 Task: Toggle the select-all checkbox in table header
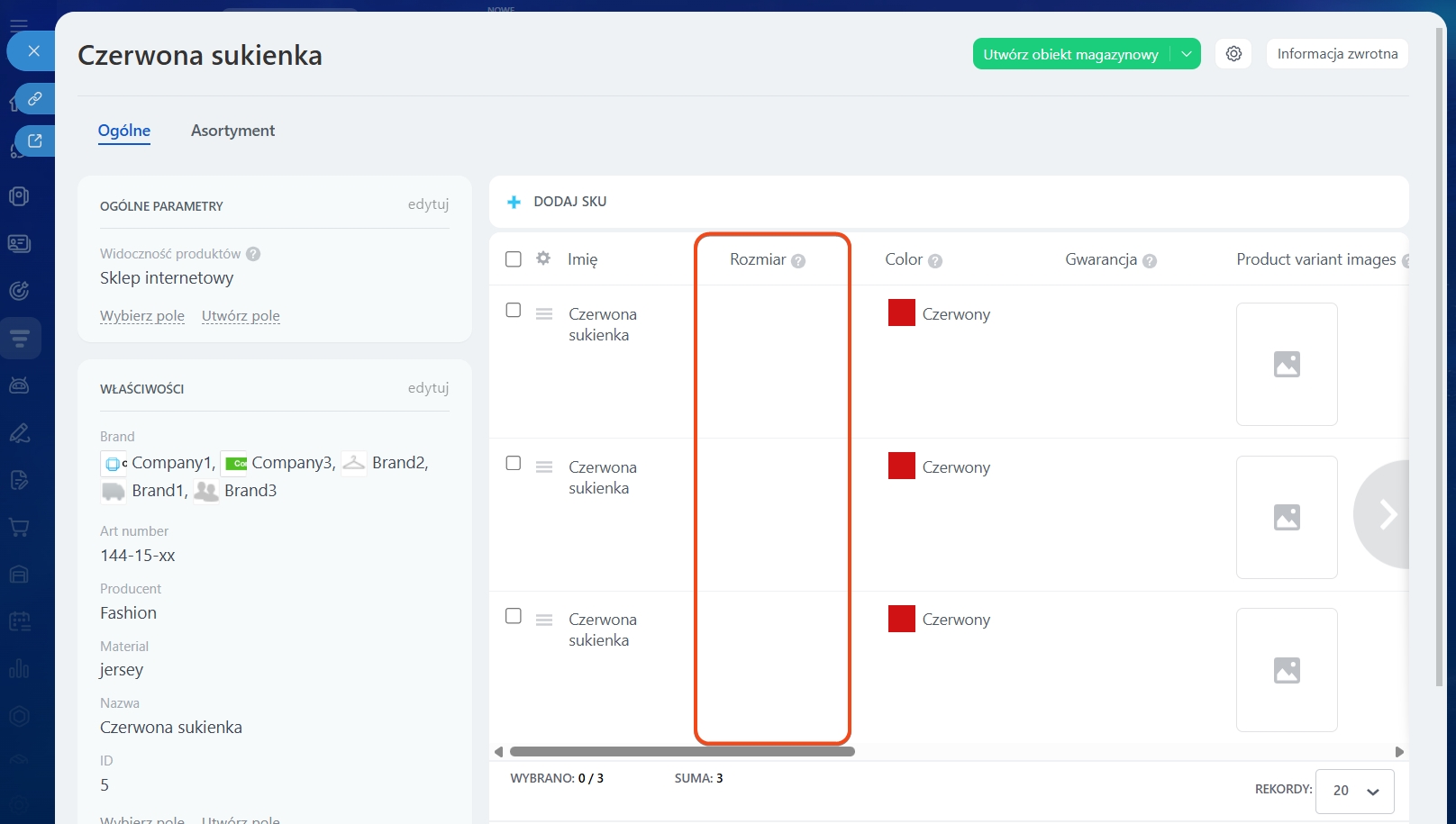pyautogui.click(x=514, y=259)
